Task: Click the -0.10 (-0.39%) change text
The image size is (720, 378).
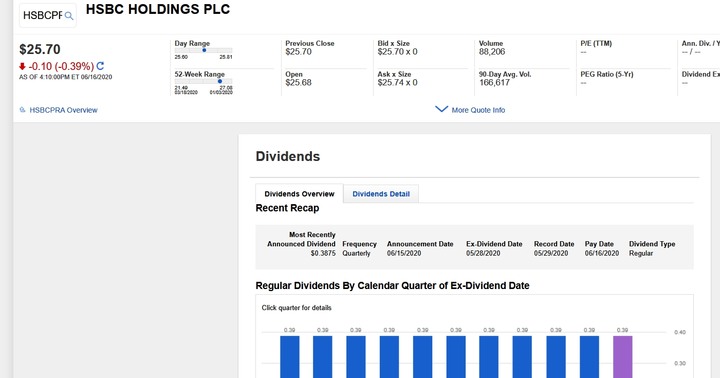Action: tap(61, 67)
